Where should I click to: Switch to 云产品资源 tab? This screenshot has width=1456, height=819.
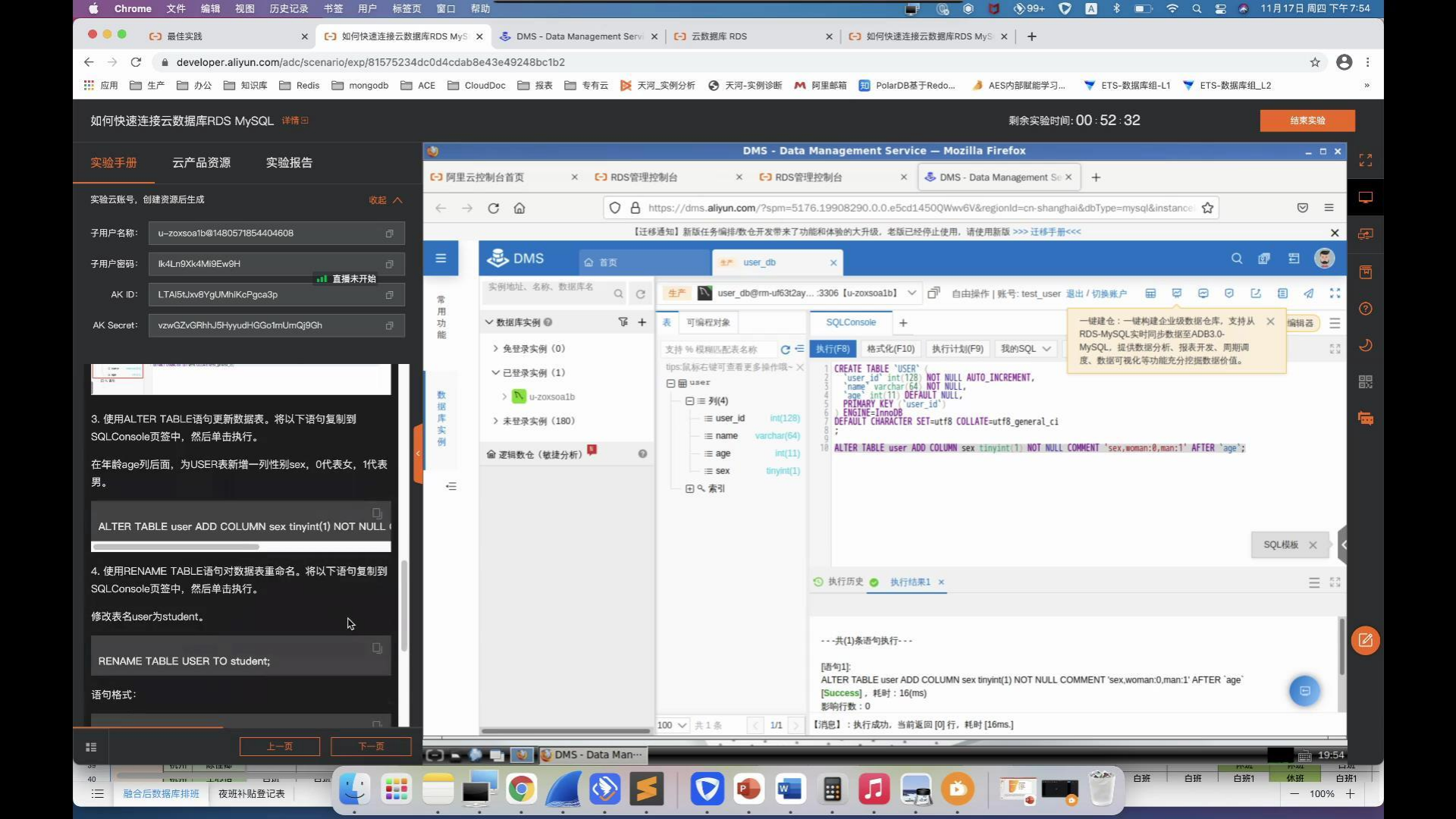[201, 163]
